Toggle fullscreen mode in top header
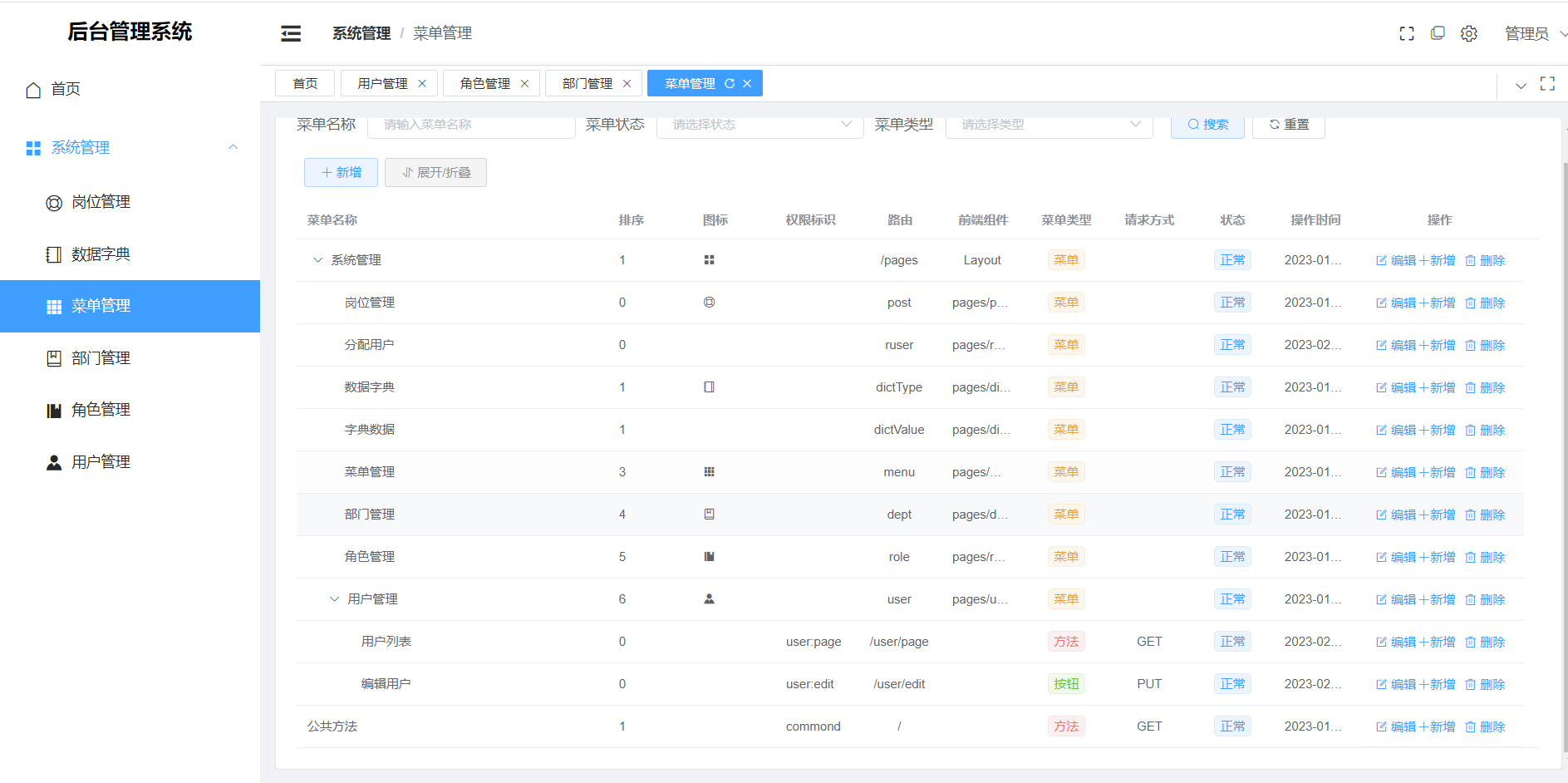1568x783 pixels. click(1406, 33)
